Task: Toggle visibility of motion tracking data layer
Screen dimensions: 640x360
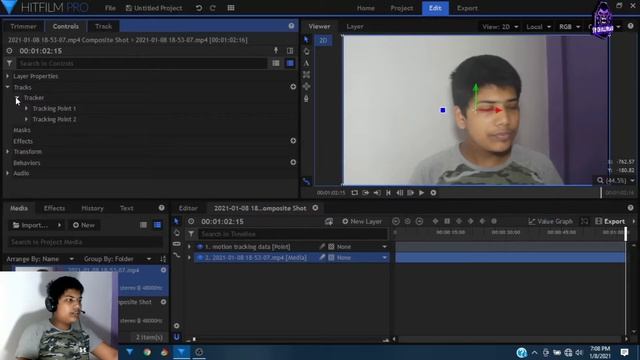Action: coord(200,247)
